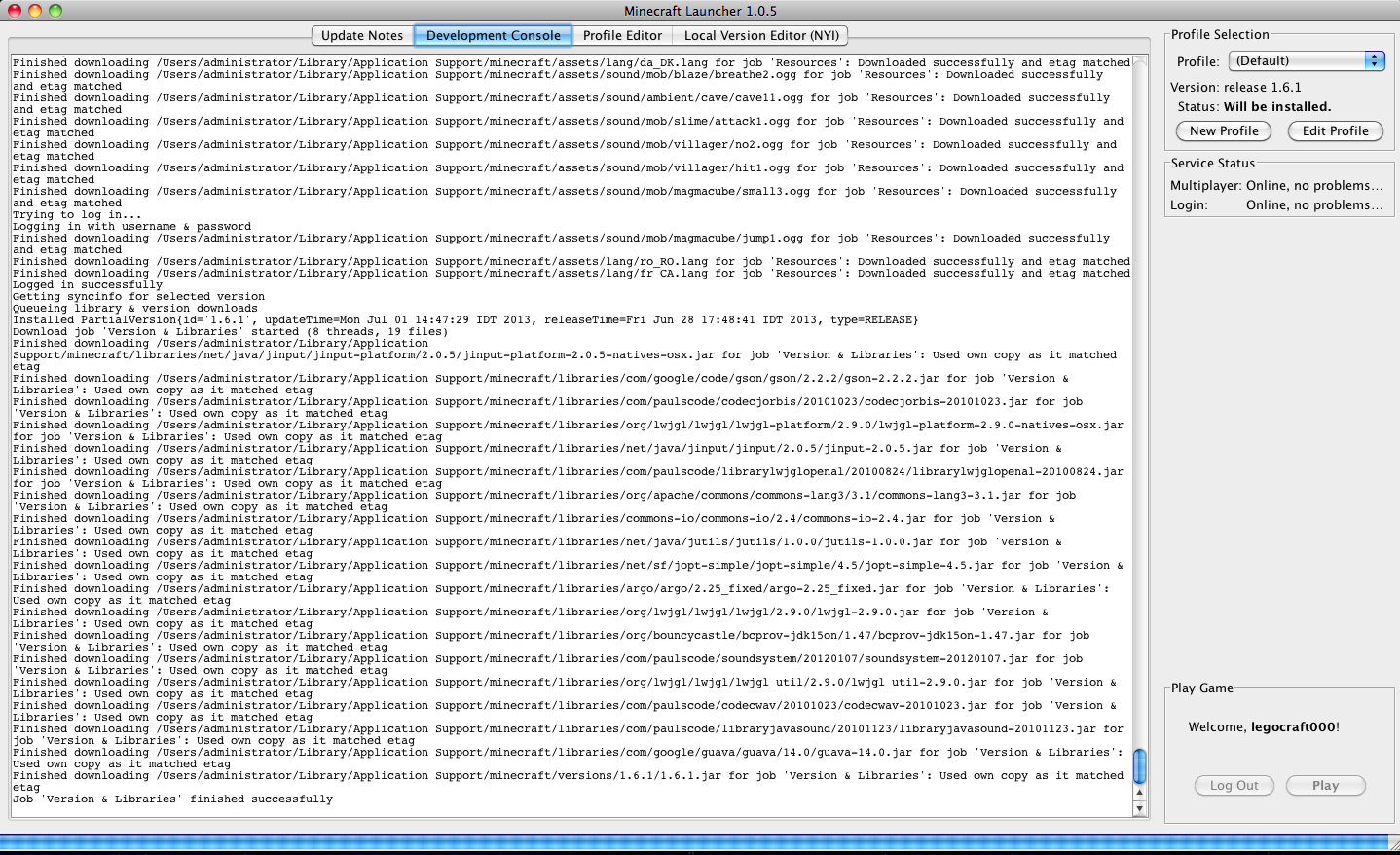This screenshot has height=855, width=1400.
Task: Click the 'Will be installed.' status text
Action: click(x=1277, y=107)
